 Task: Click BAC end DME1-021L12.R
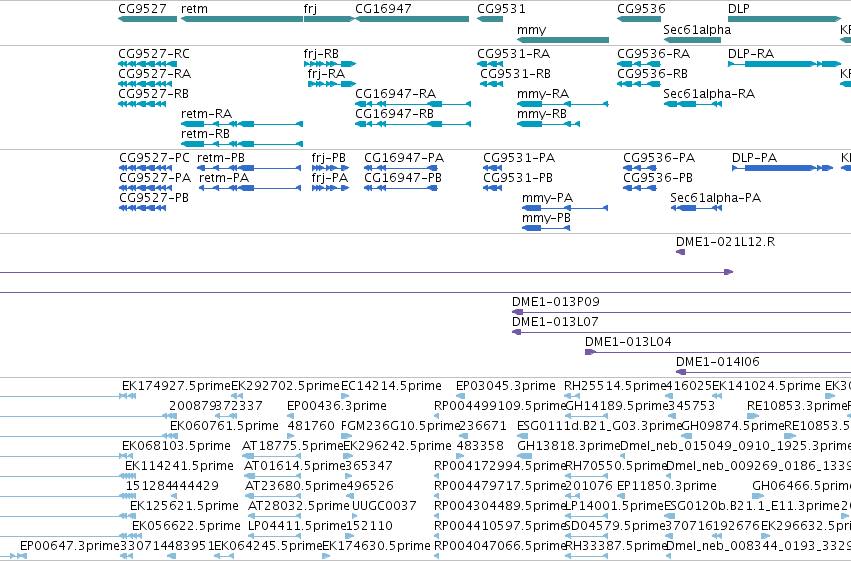click(x=726, y=242)
